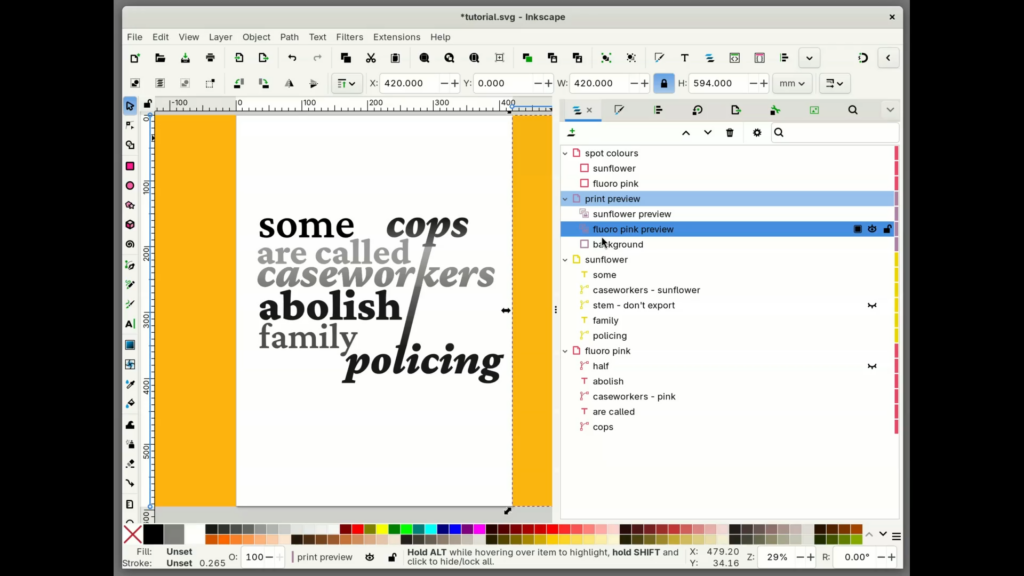This screenshot has height=576, width=1024.
Task: Open the Extensions menu
Action: click(x=396, y=37)
